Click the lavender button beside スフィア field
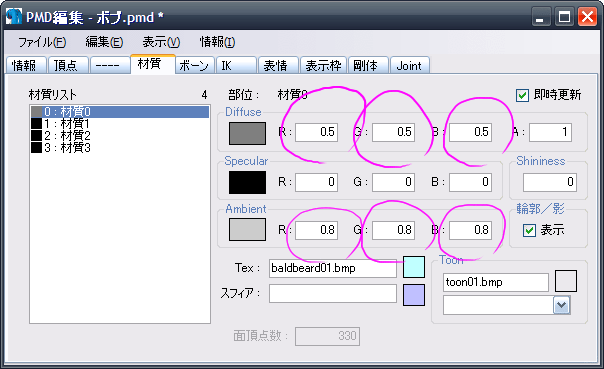The image size is (604, 369). pyautogui.click(x=414, y=295)
